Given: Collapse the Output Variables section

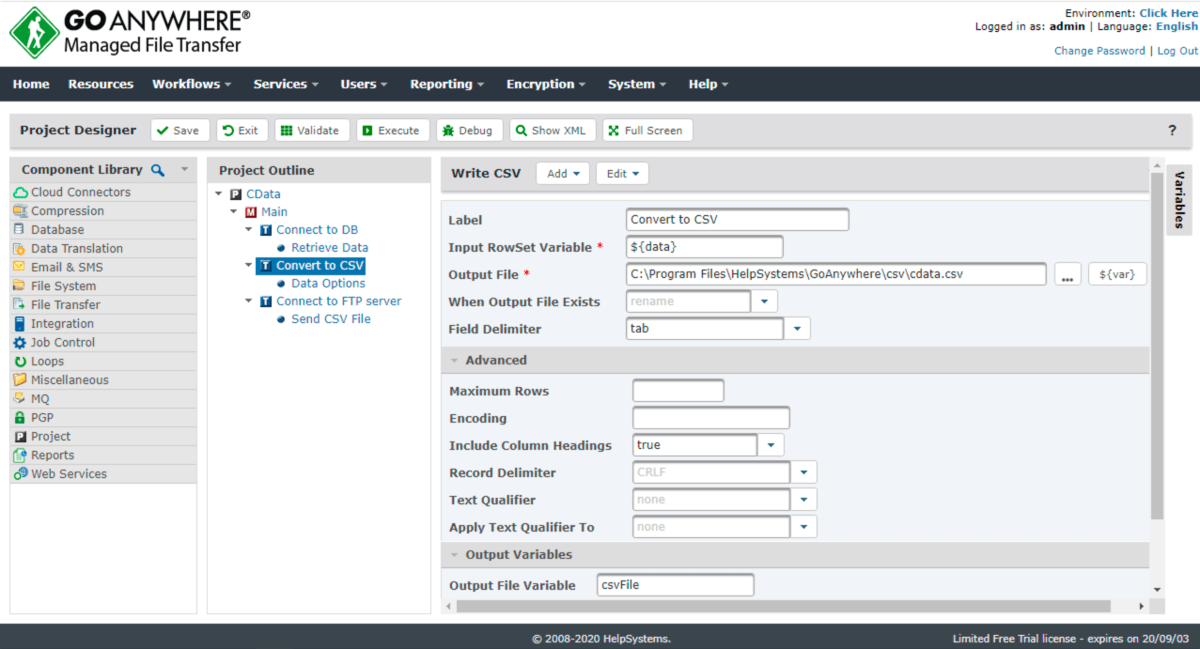Looking at the screenshot, I should pyautogui.click(x=455, y=554).
